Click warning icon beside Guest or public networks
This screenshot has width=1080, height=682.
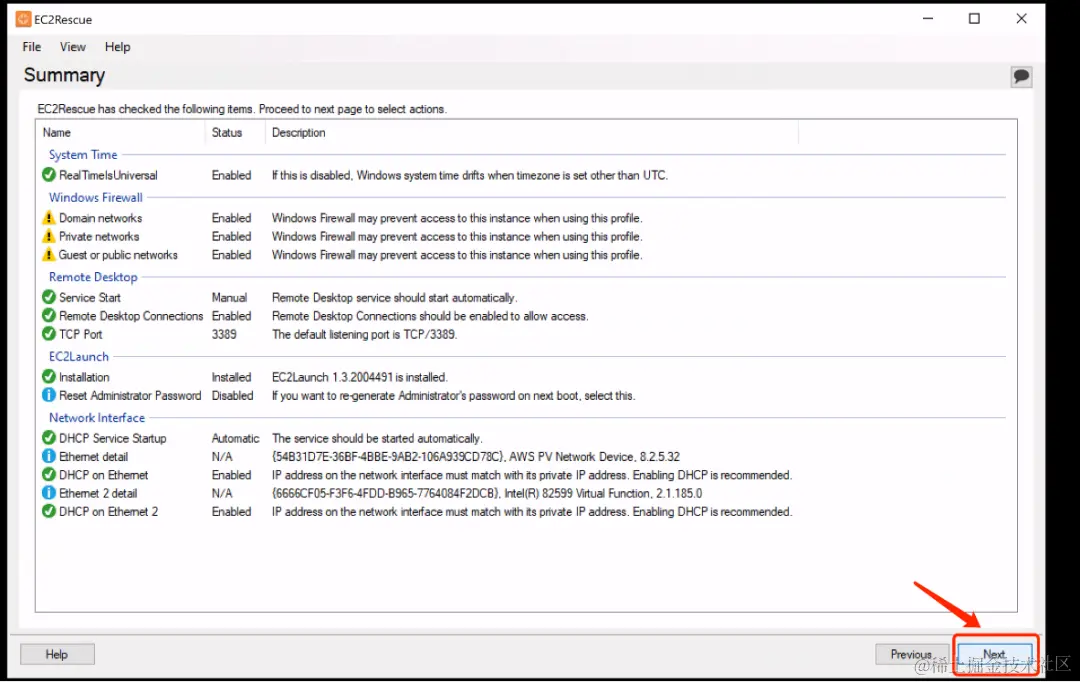(x=49, y=255)
